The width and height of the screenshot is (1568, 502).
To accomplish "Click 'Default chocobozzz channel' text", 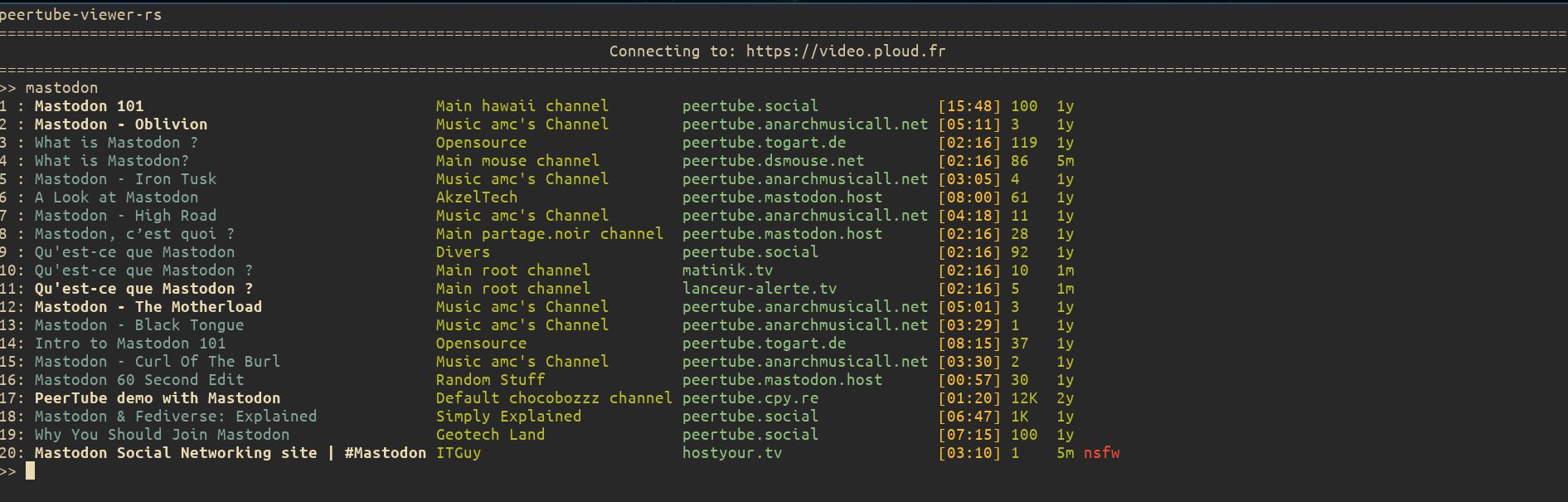I will tap(554, 398).
